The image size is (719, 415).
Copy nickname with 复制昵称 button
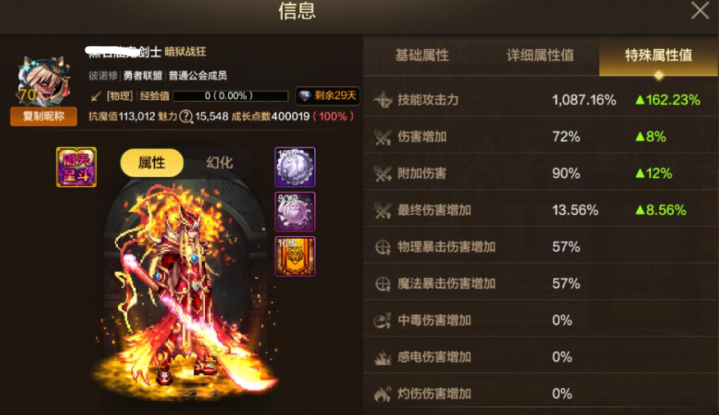pos(44,116)
